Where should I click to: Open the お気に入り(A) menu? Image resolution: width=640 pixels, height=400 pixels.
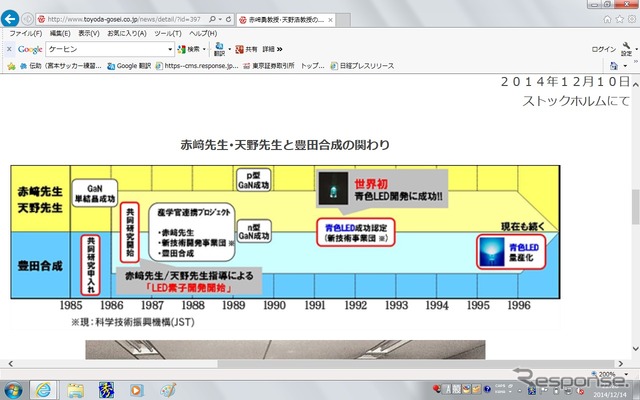tap(127, 33)
